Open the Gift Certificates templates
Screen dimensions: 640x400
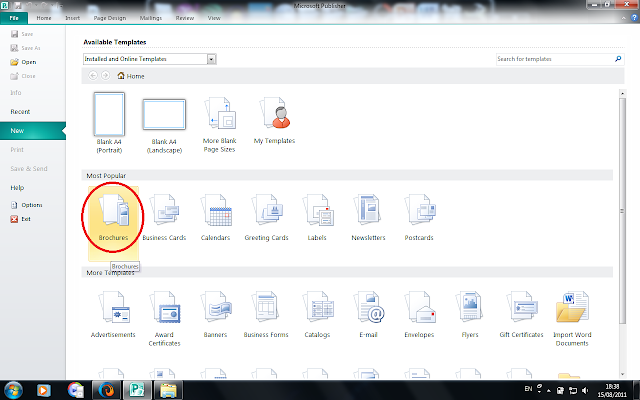[x=521, y=314]
